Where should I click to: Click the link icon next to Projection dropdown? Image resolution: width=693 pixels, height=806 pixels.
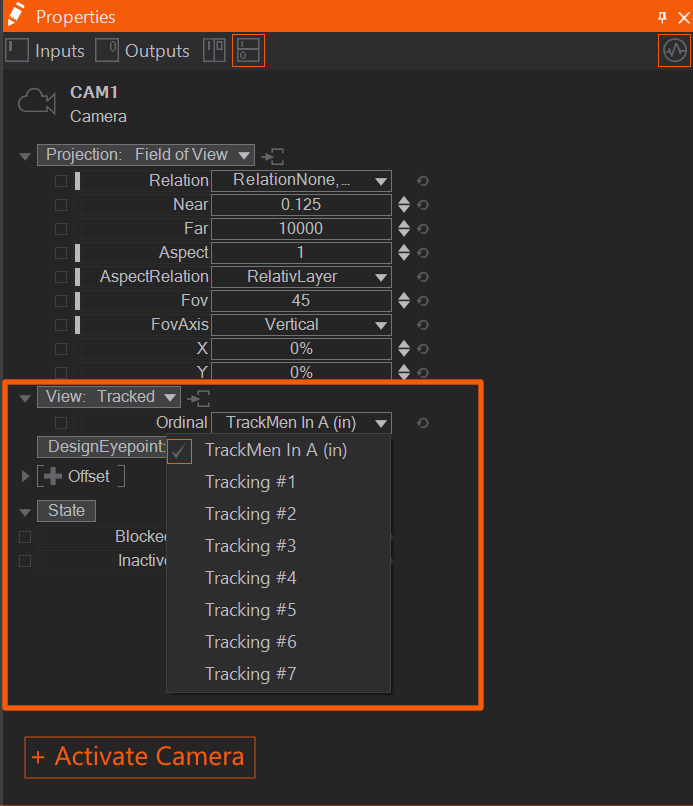click(273, 156)
